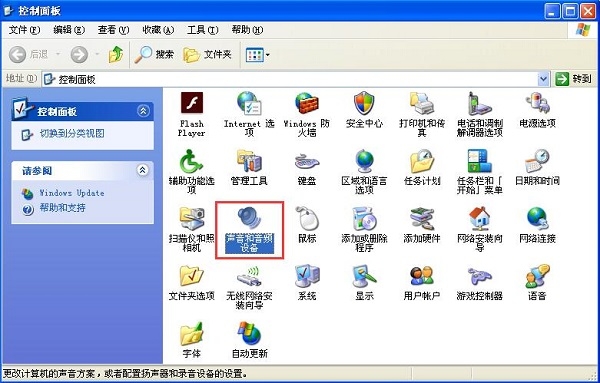The height and width of the screenshot is (383, 600).
Task: Open the 编辑(E) menu
Action: click(x=69, y=30)
